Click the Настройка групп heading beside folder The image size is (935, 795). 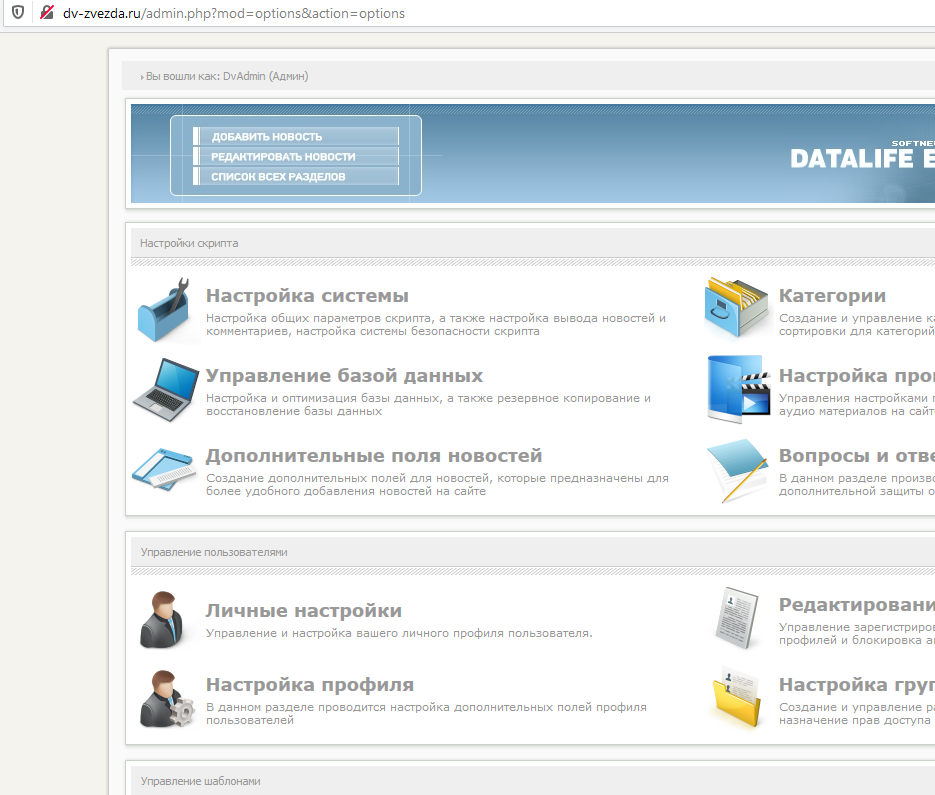tap(857, 684)
